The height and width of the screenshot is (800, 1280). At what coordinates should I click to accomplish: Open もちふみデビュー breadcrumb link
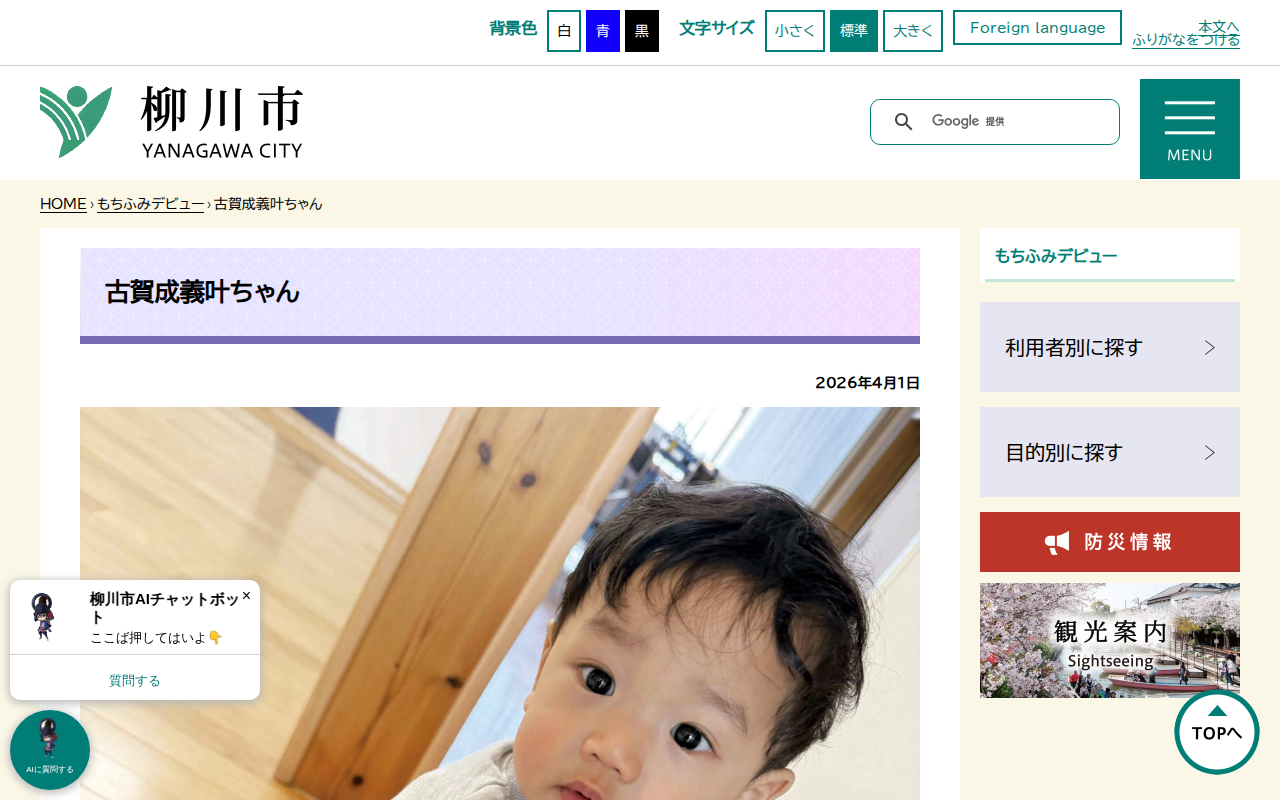pos(151,204)
